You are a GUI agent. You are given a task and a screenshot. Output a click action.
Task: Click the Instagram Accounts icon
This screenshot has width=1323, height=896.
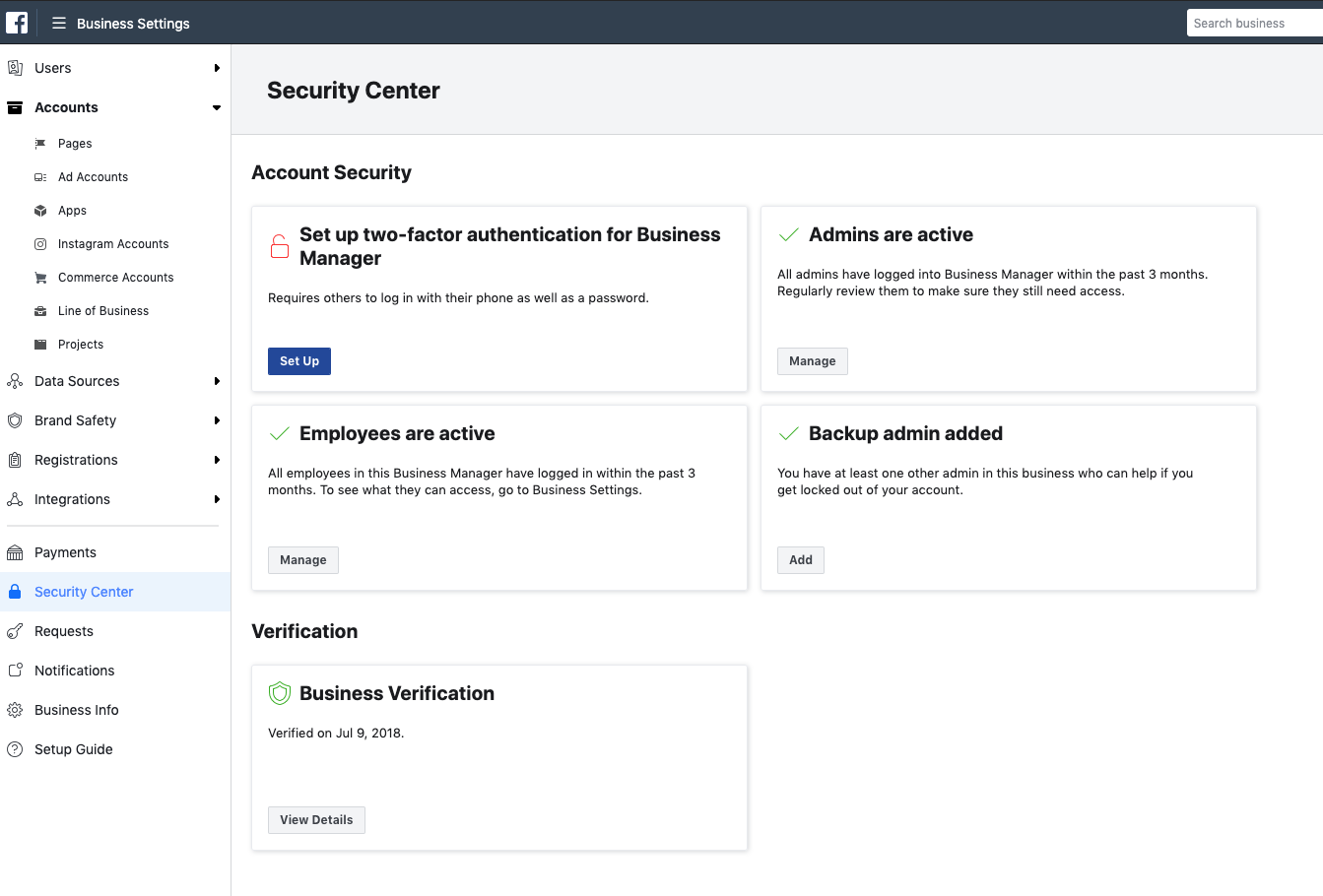pos(40,244)
